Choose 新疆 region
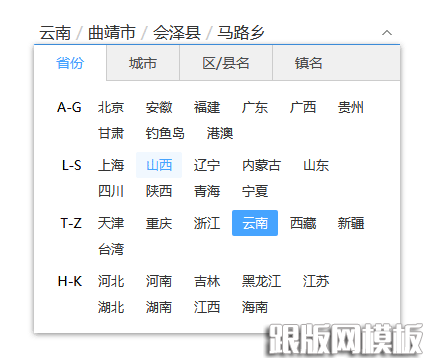 (351, 223)
